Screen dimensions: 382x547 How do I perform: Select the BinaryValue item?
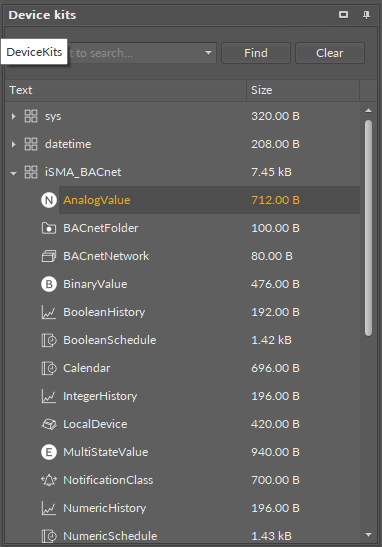point(95,284)
